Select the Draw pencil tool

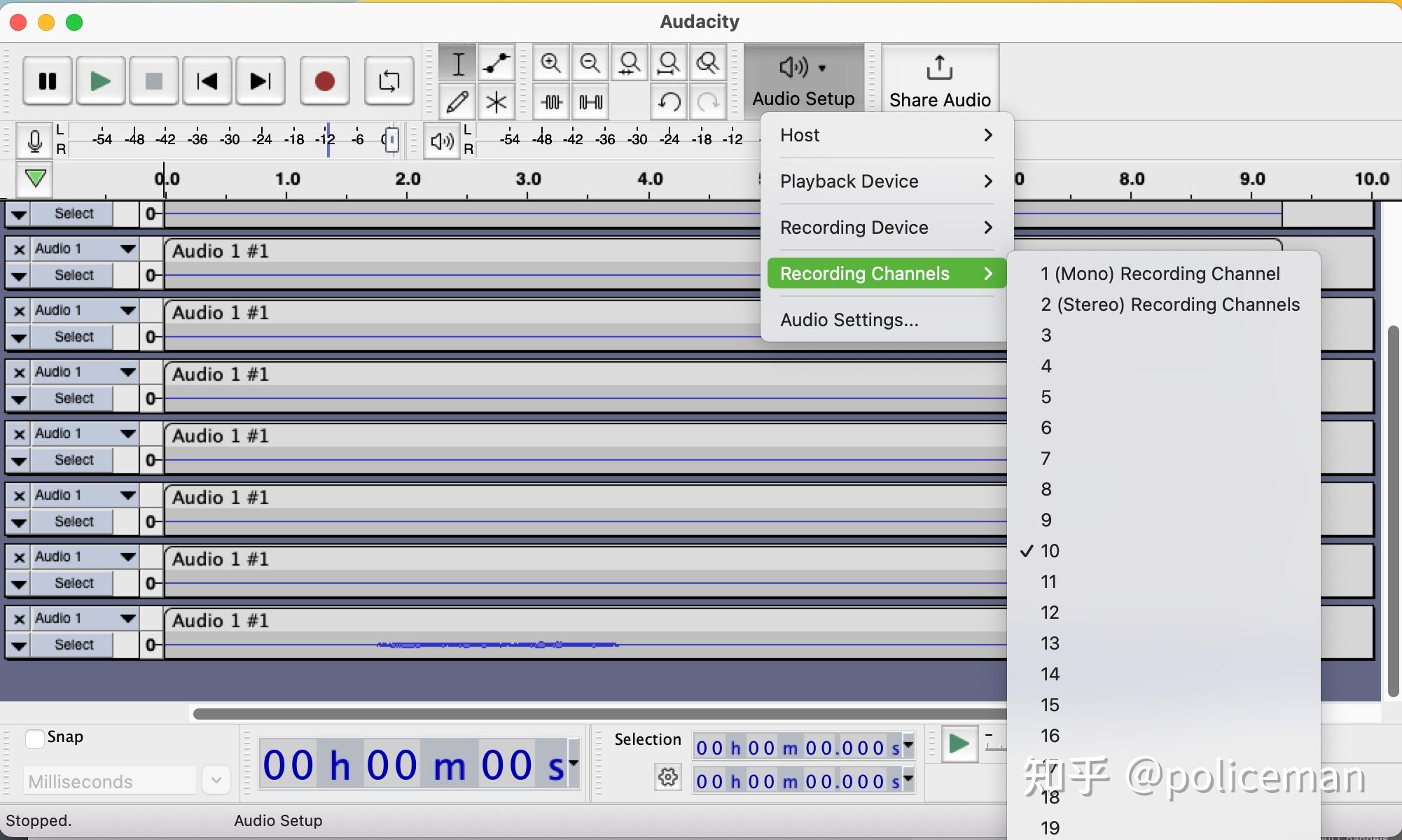pyautogui.click(x=457, y=102)
